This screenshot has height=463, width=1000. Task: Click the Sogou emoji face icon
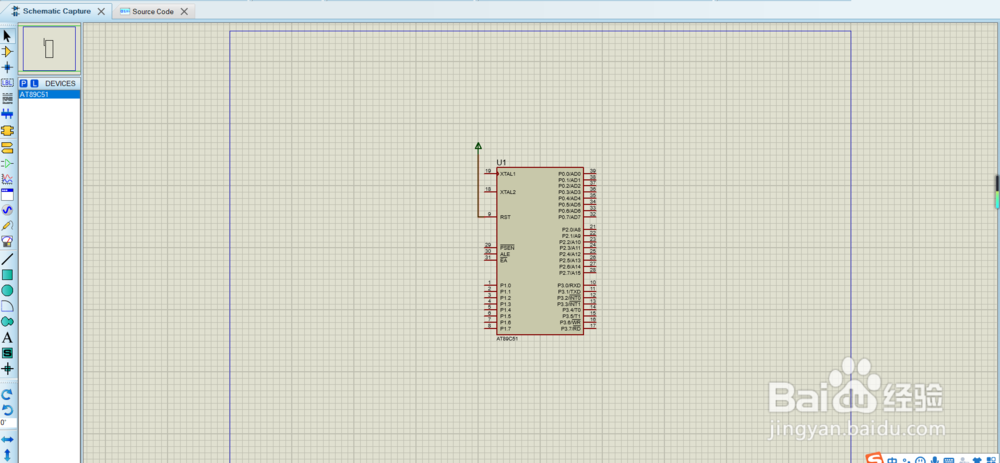click(920, 459)
